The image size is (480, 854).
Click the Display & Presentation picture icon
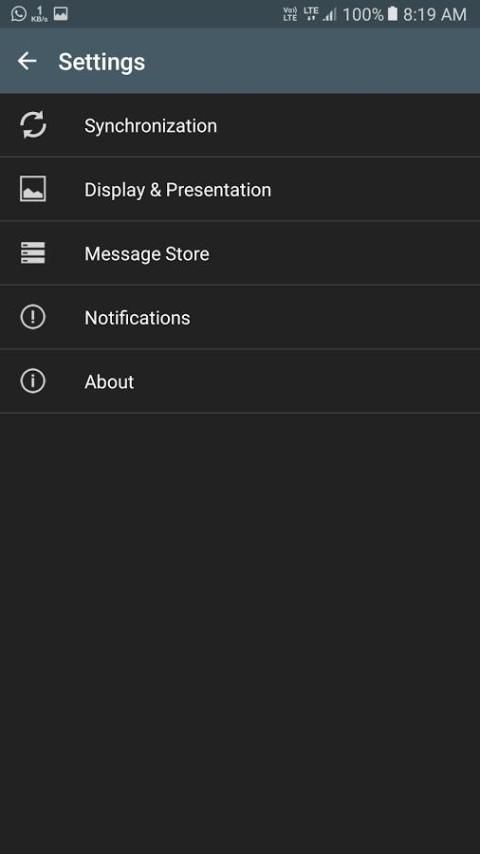pyautogui.click(x=33, y=189)
